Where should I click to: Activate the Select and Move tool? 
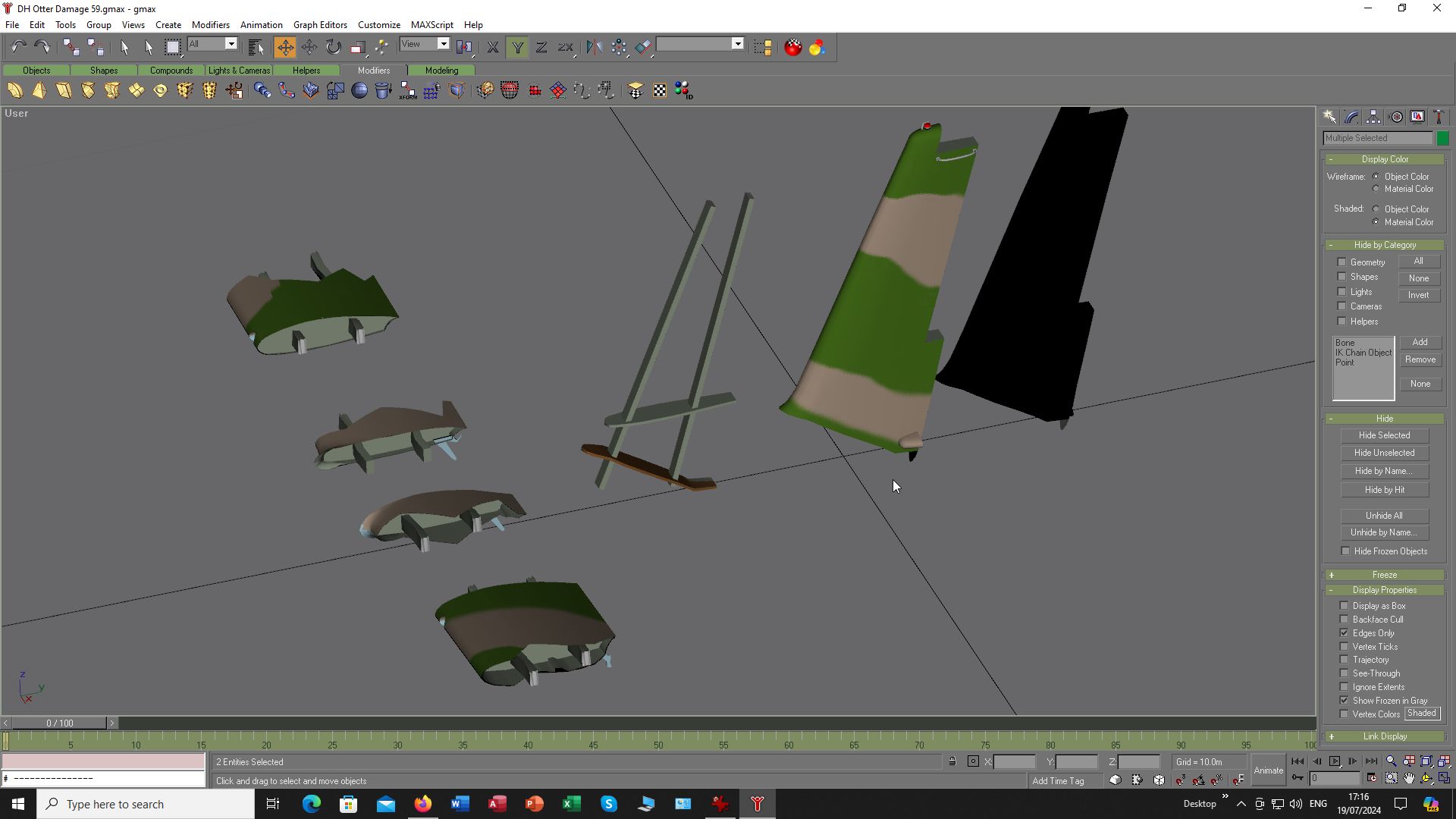(285, 47)
